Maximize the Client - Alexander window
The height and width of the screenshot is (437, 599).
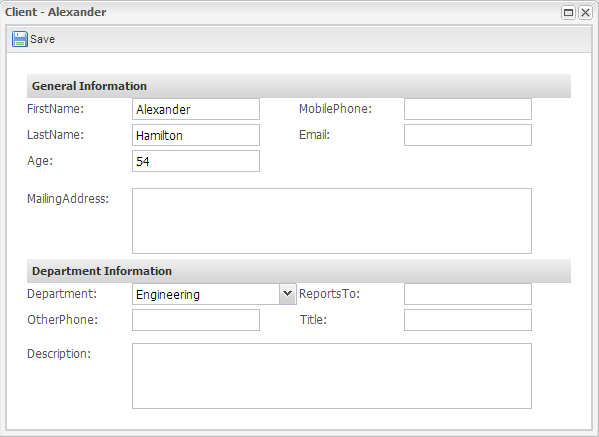pos(568,13)
